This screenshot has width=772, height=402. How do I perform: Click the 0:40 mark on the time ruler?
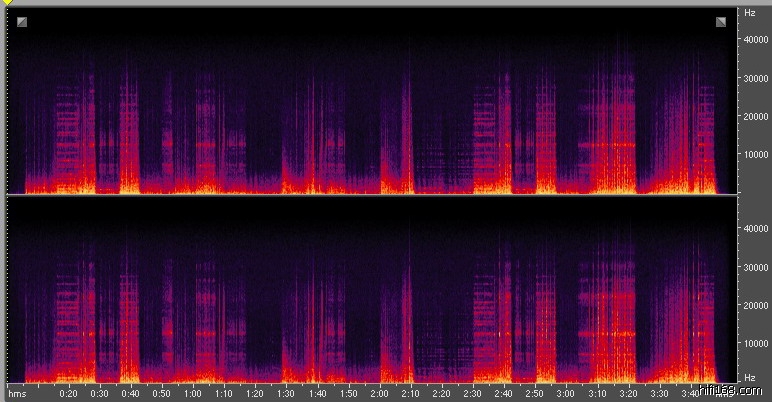(130, 394)
